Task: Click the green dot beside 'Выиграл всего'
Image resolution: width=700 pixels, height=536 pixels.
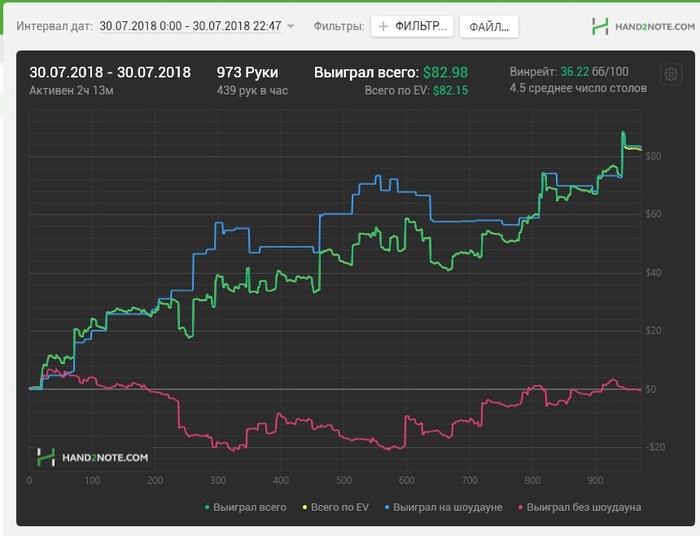Action: 207,507
